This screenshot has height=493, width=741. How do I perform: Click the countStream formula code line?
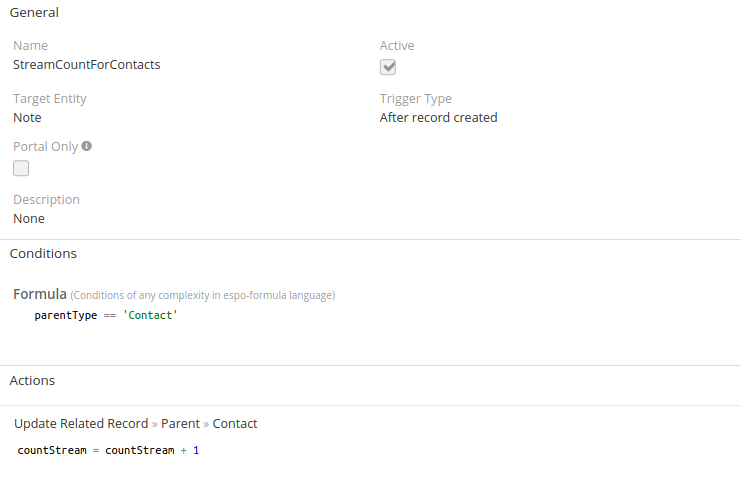coord(108,450)
